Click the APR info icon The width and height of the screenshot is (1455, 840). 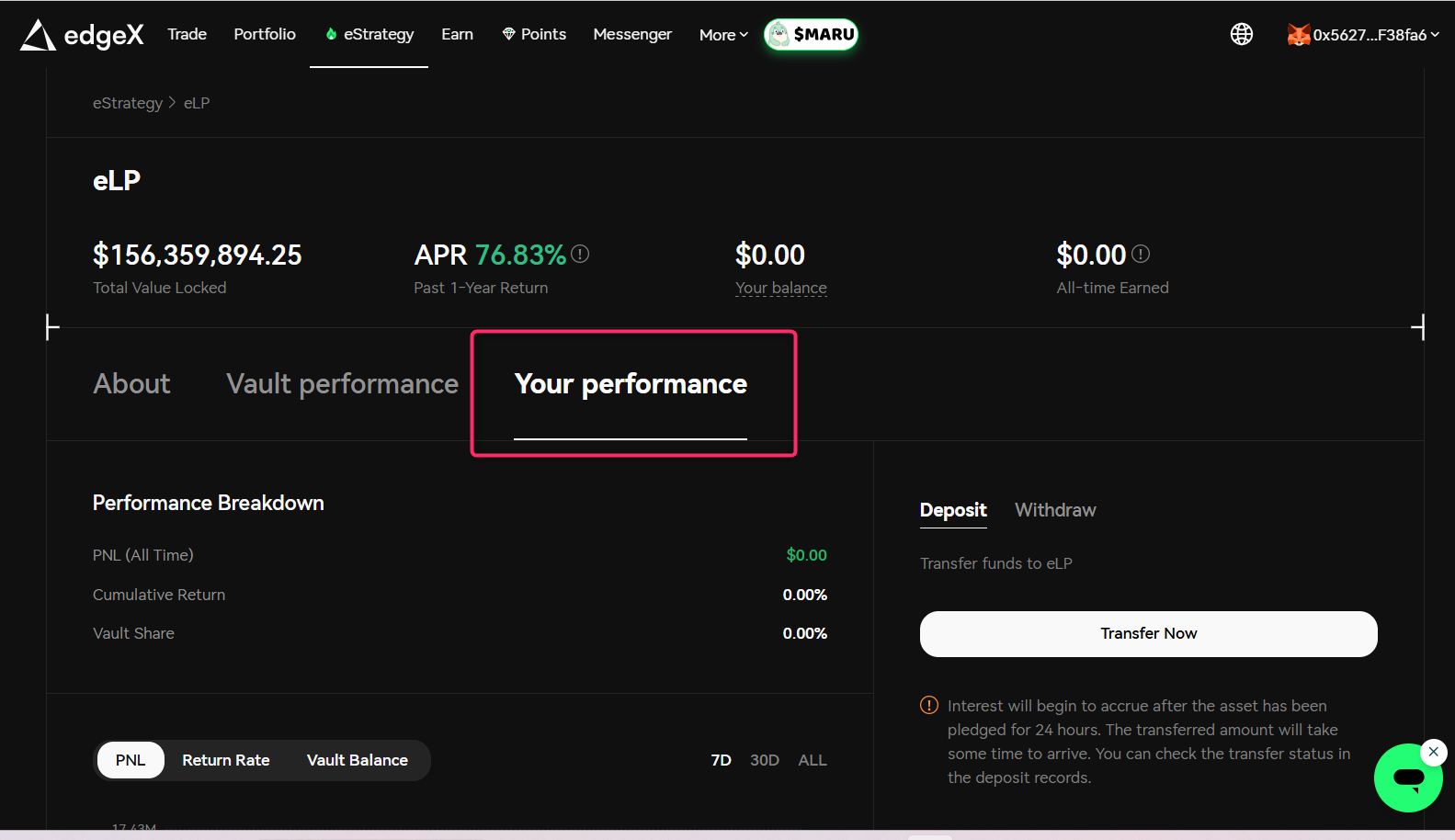[580, 254]
